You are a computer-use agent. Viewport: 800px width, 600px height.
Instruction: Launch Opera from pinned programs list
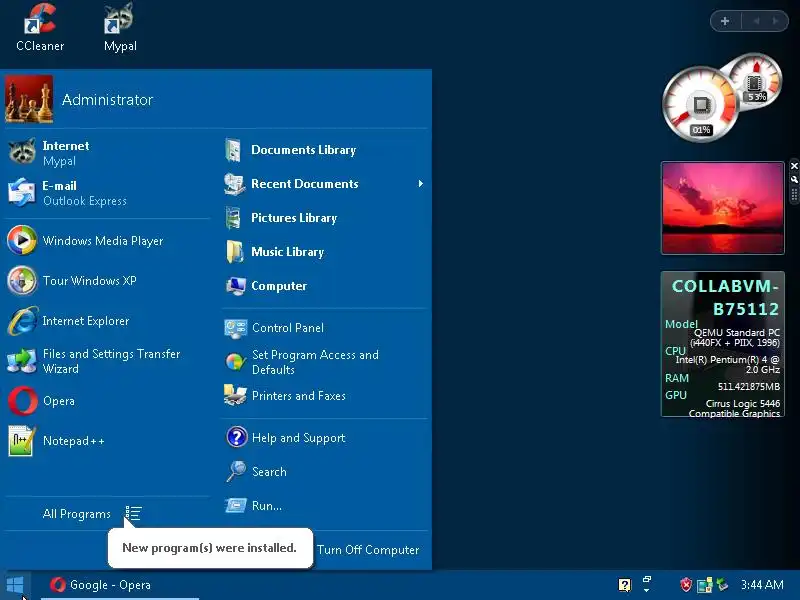coord(107,401)
